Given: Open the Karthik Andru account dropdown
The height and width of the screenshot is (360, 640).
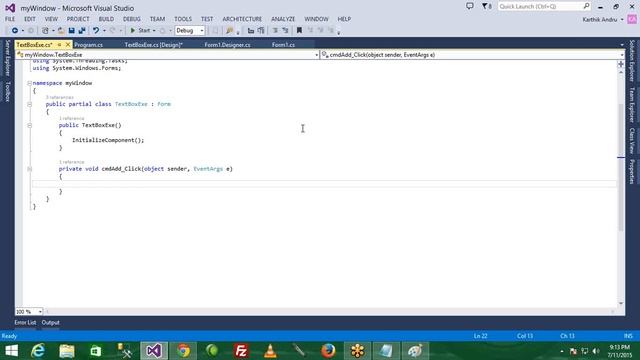Looking at the screenshot, I should (x=603, y=20).
